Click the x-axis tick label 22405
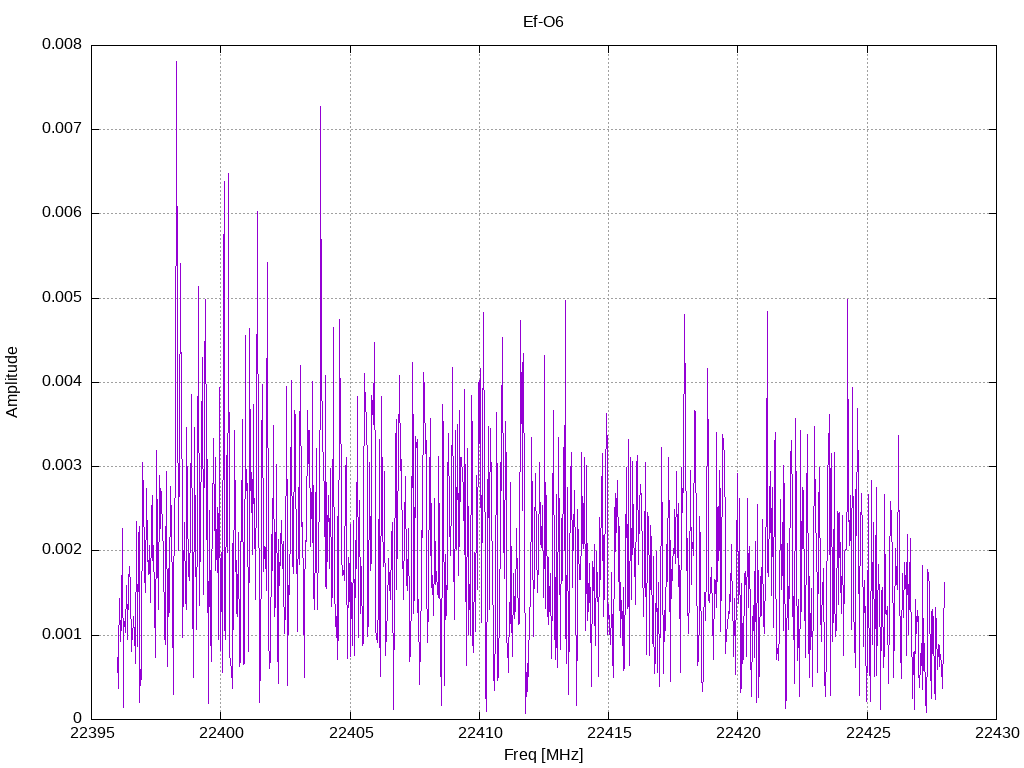The width and height of the screenshot is (1024, 768). (351, 733)
